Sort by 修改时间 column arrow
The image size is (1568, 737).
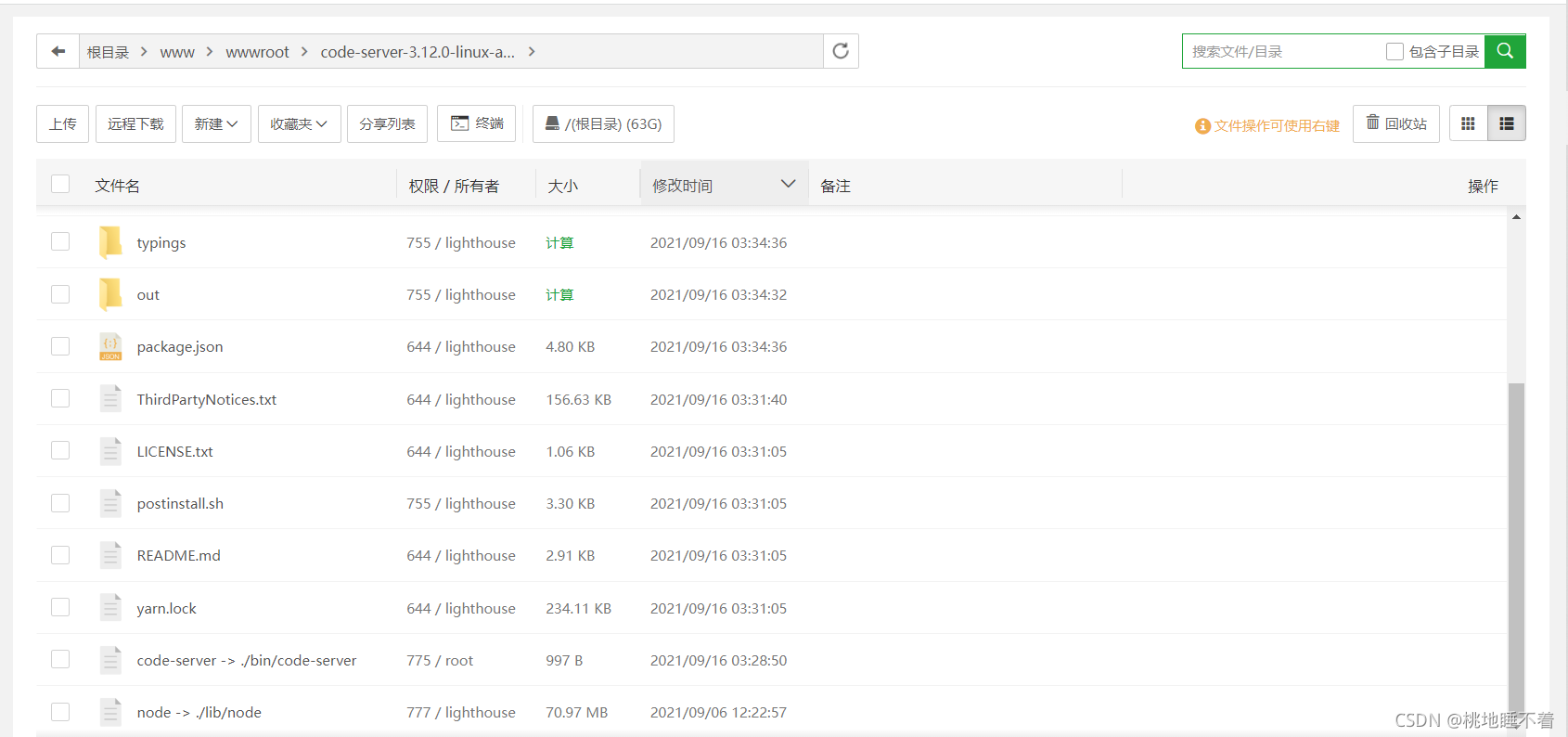(x=789, y=184)
